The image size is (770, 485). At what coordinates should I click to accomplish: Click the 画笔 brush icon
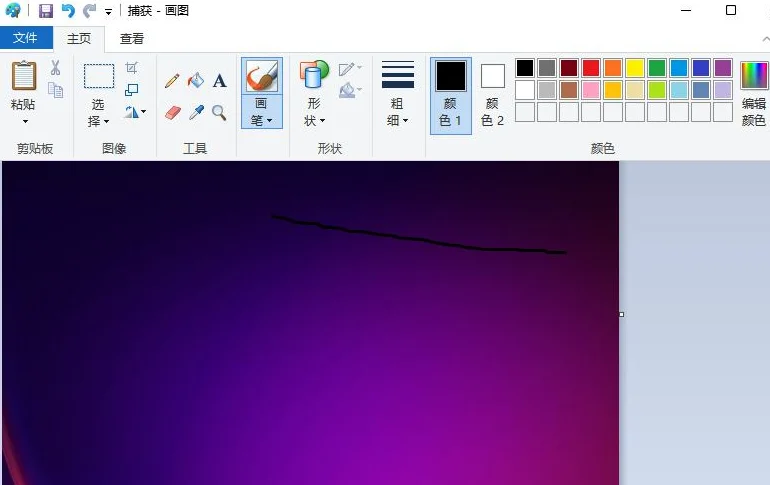coord(262,77)
